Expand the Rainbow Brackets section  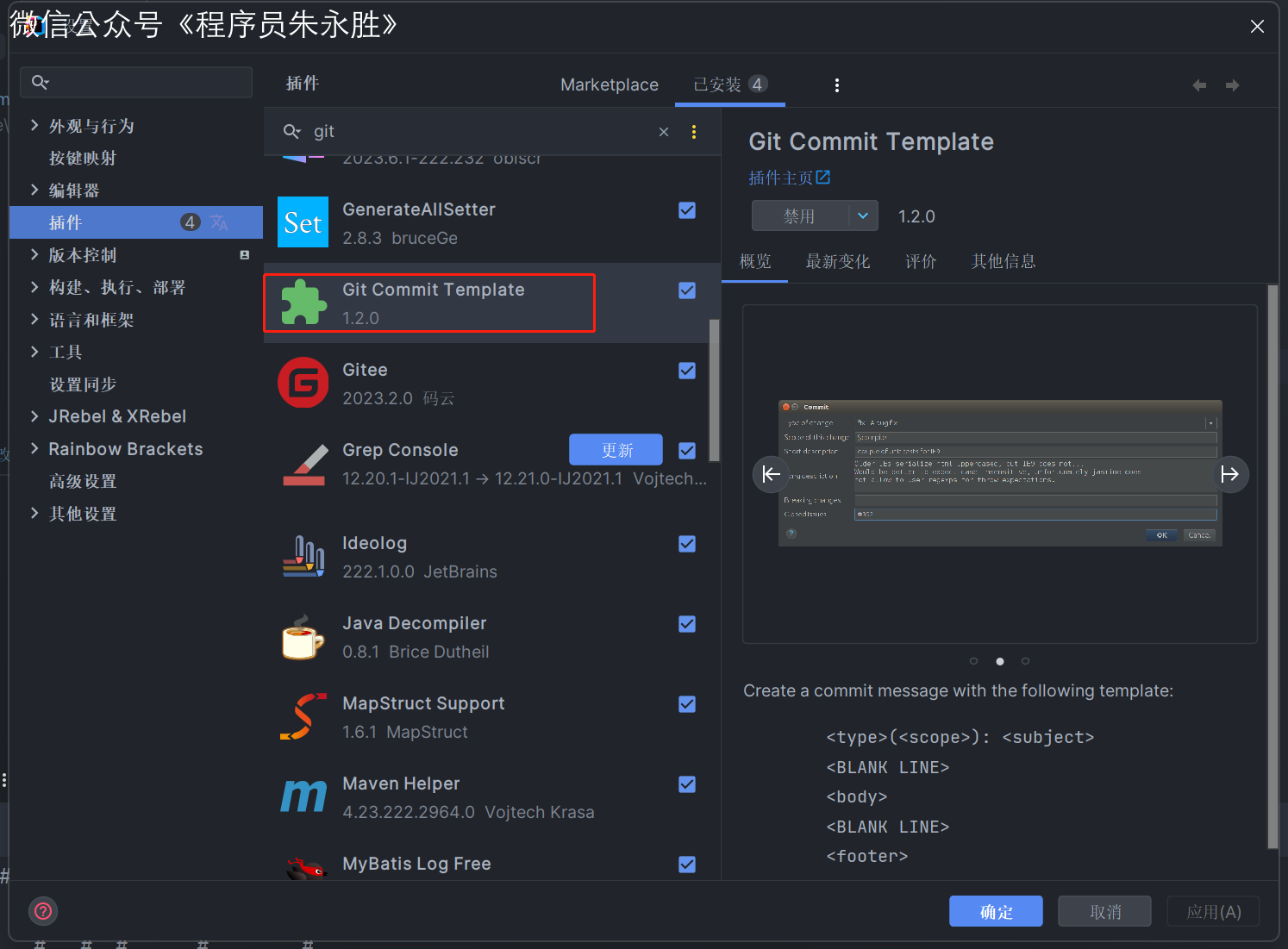(x=34, y=449)
